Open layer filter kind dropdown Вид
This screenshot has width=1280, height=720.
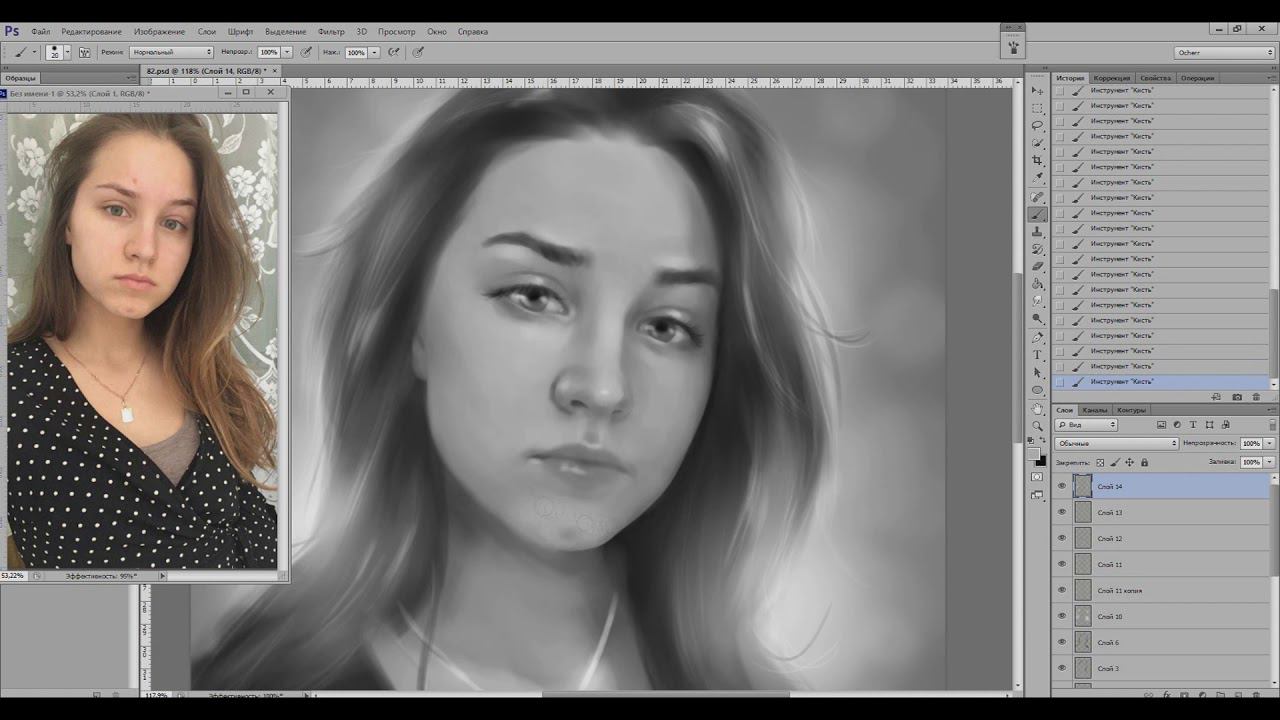[x=1087, y=425]
